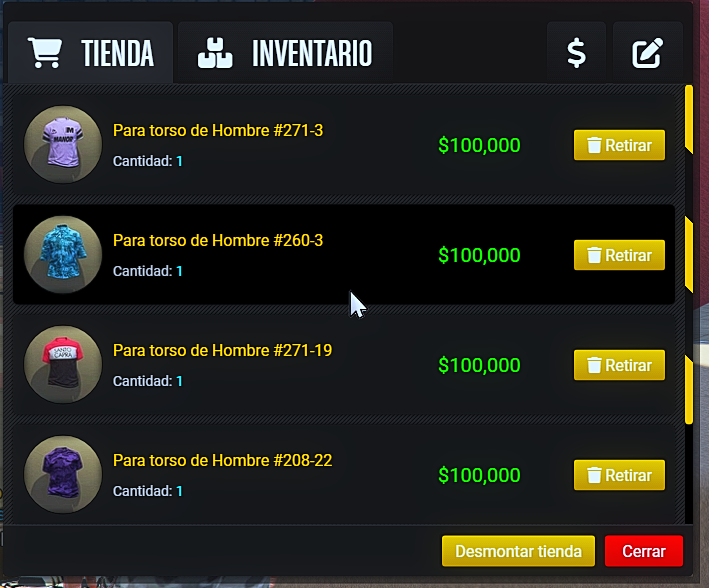Screen dimensions: 709x588
Task: Select the Para torso de Hombre #271-19 title
Action: pos(222,350)
